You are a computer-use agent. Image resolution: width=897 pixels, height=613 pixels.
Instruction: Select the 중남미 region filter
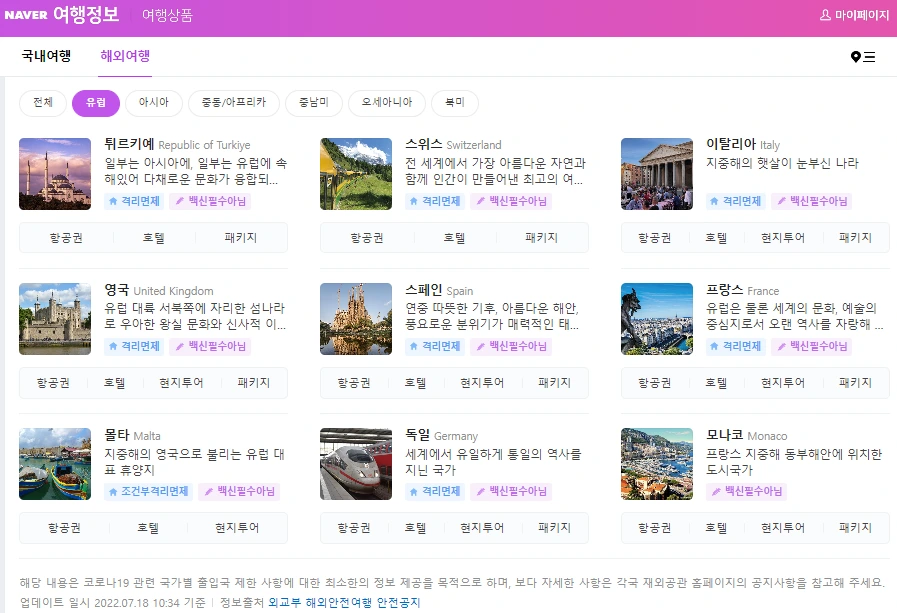coord(314,103)
